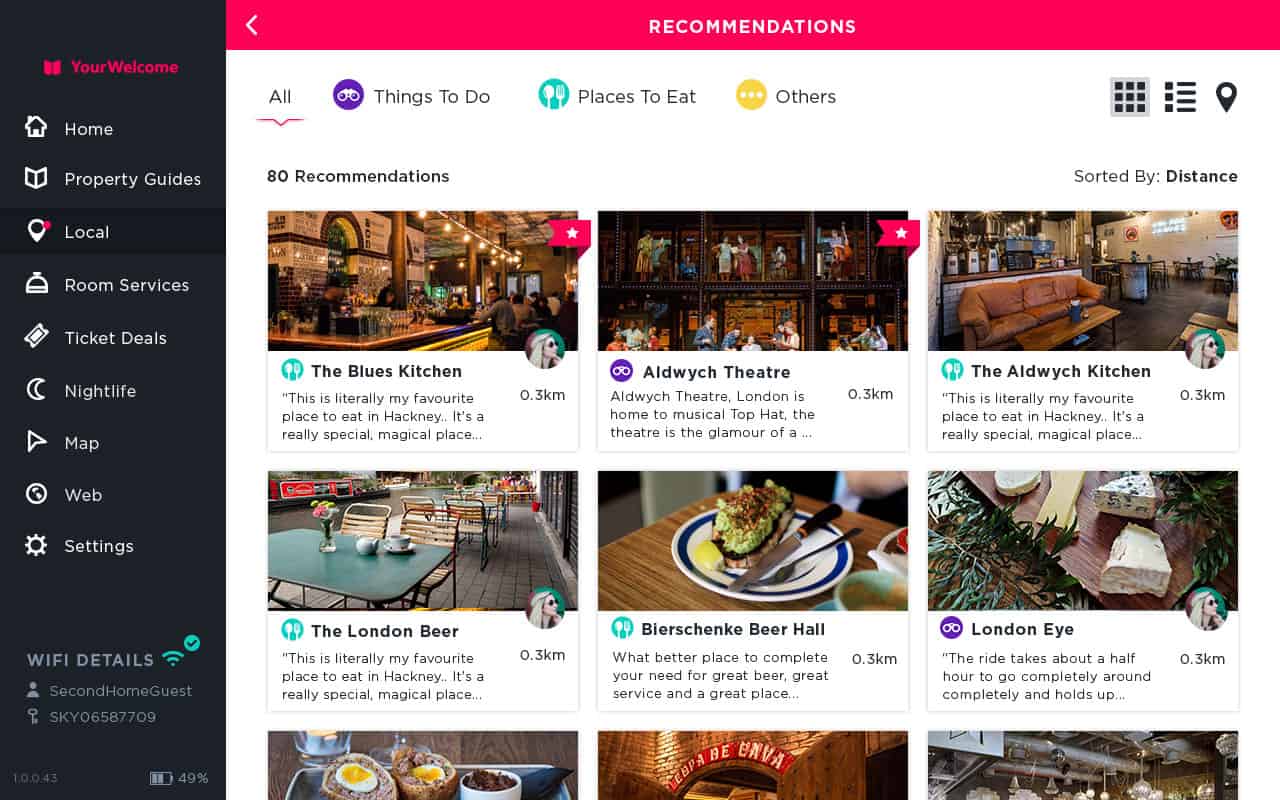Toggle favourite star on The Blues Kitchen

[571, 234]
